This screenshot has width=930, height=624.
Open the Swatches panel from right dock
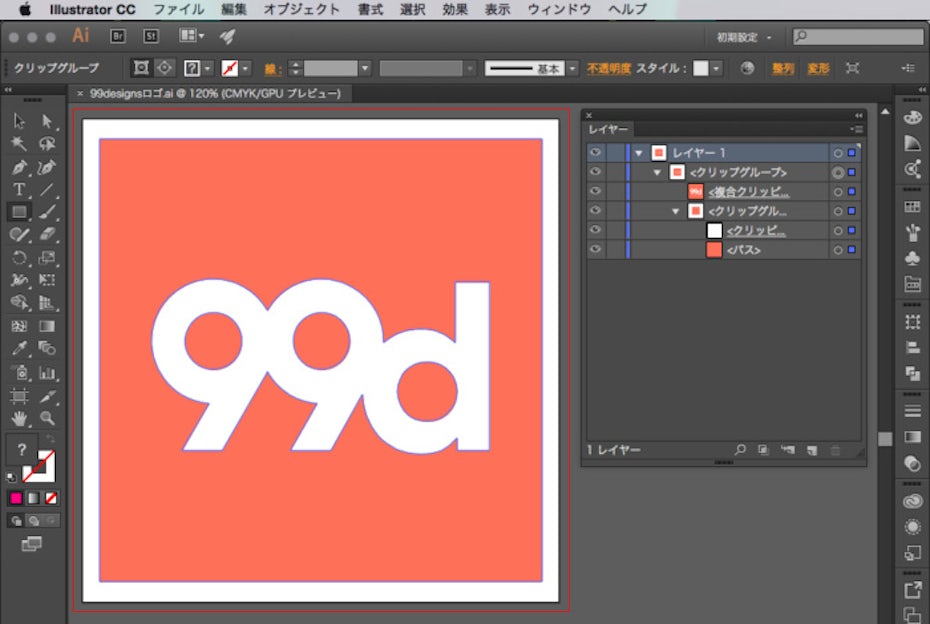point(911,206)
